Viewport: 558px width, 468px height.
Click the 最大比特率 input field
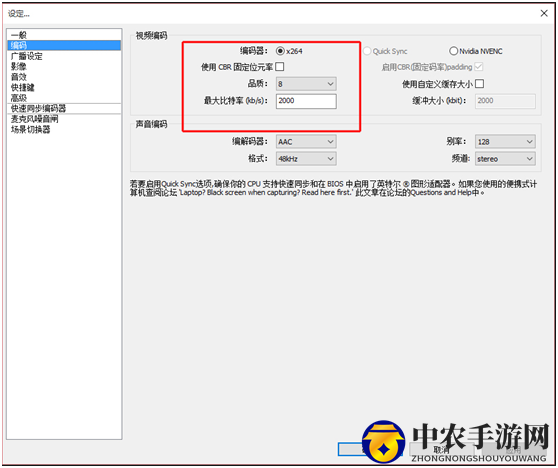point(306,101)
